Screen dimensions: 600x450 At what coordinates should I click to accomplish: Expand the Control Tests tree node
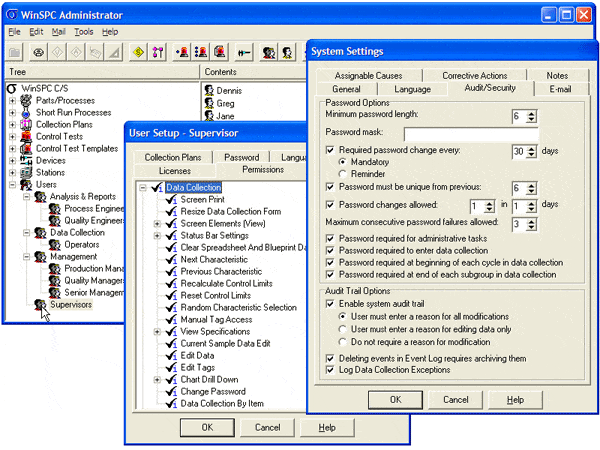tap(11, 136)
